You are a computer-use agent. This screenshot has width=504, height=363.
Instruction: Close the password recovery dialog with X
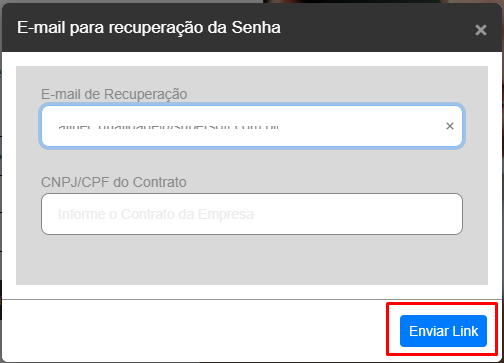click(x=481, y=30)
